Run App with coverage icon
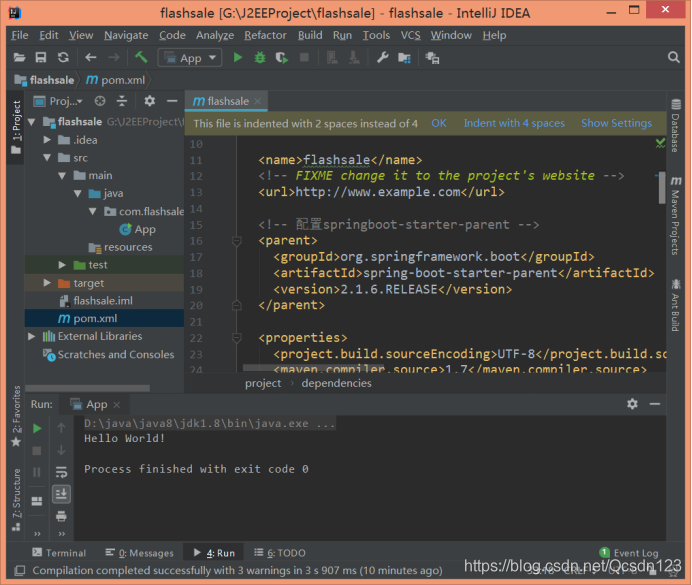692x585 pixels. coord(282,57)
